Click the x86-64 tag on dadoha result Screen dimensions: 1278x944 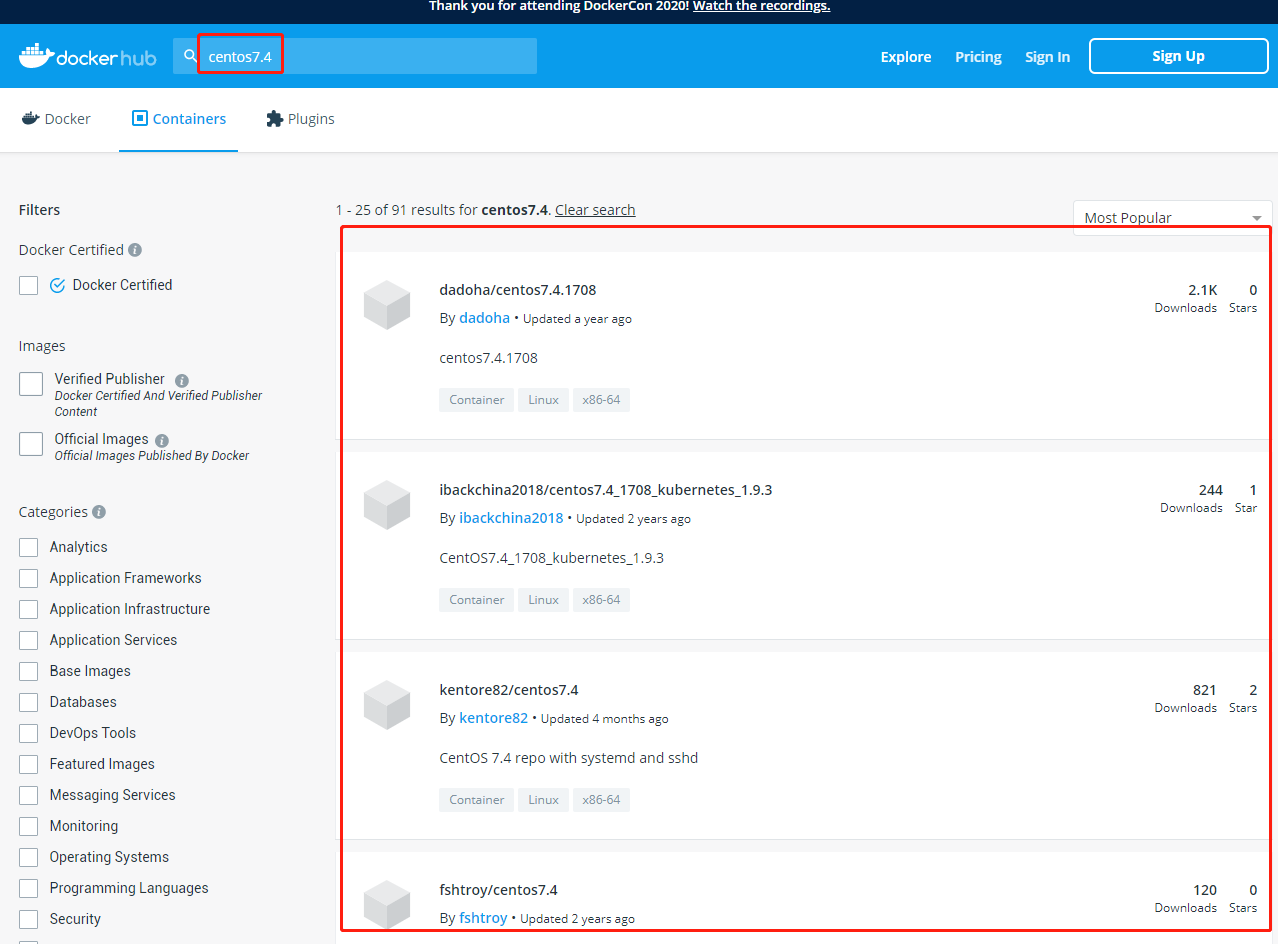click(x=601, y=400)
